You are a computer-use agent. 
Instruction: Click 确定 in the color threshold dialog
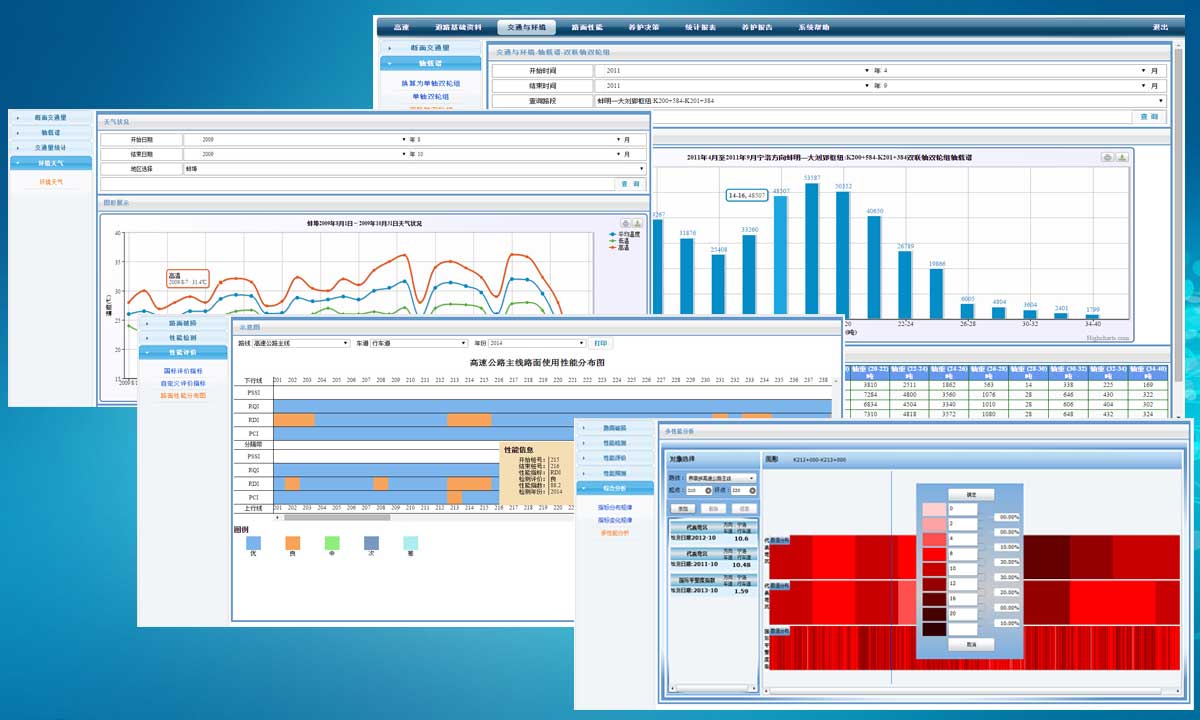point(971,494)
